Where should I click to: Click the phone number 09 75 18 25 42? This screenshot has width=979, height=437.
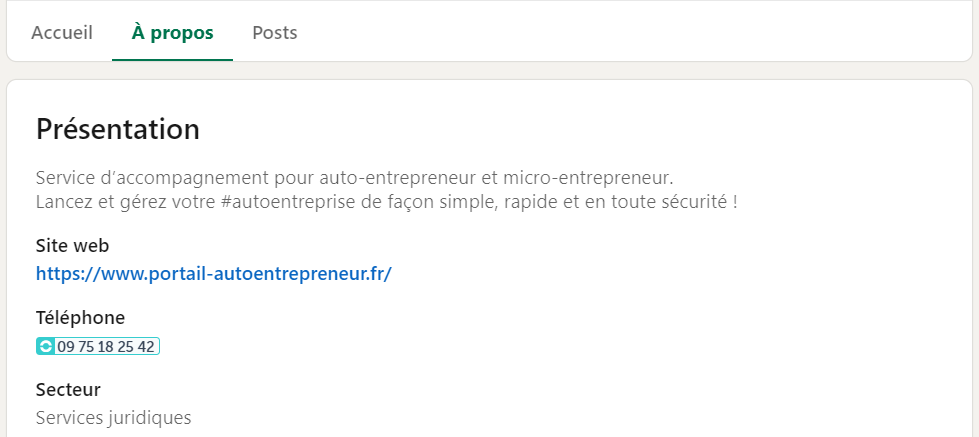pos(106,346)
